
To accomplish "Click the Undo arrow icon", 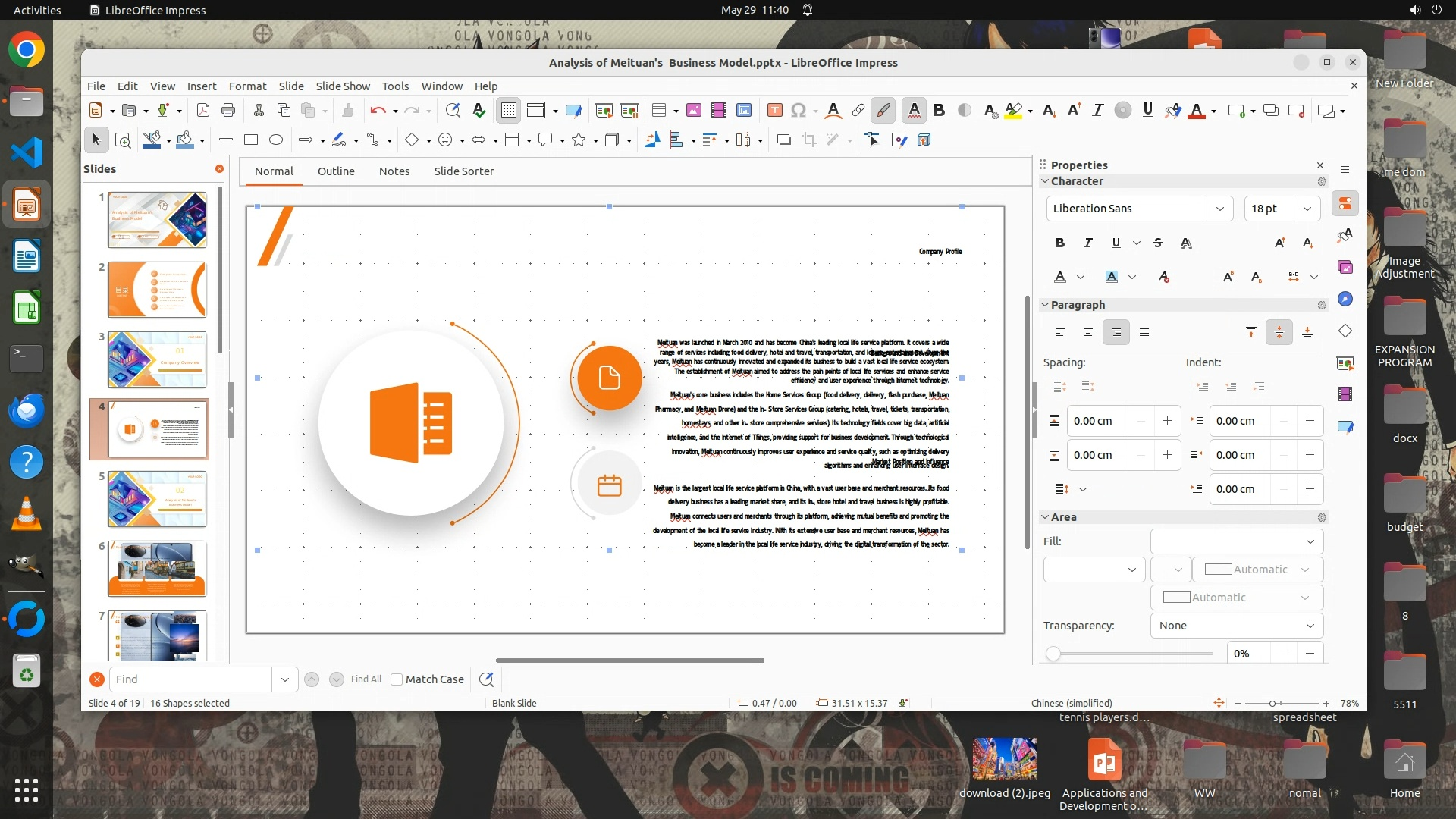I will [378, 111].
